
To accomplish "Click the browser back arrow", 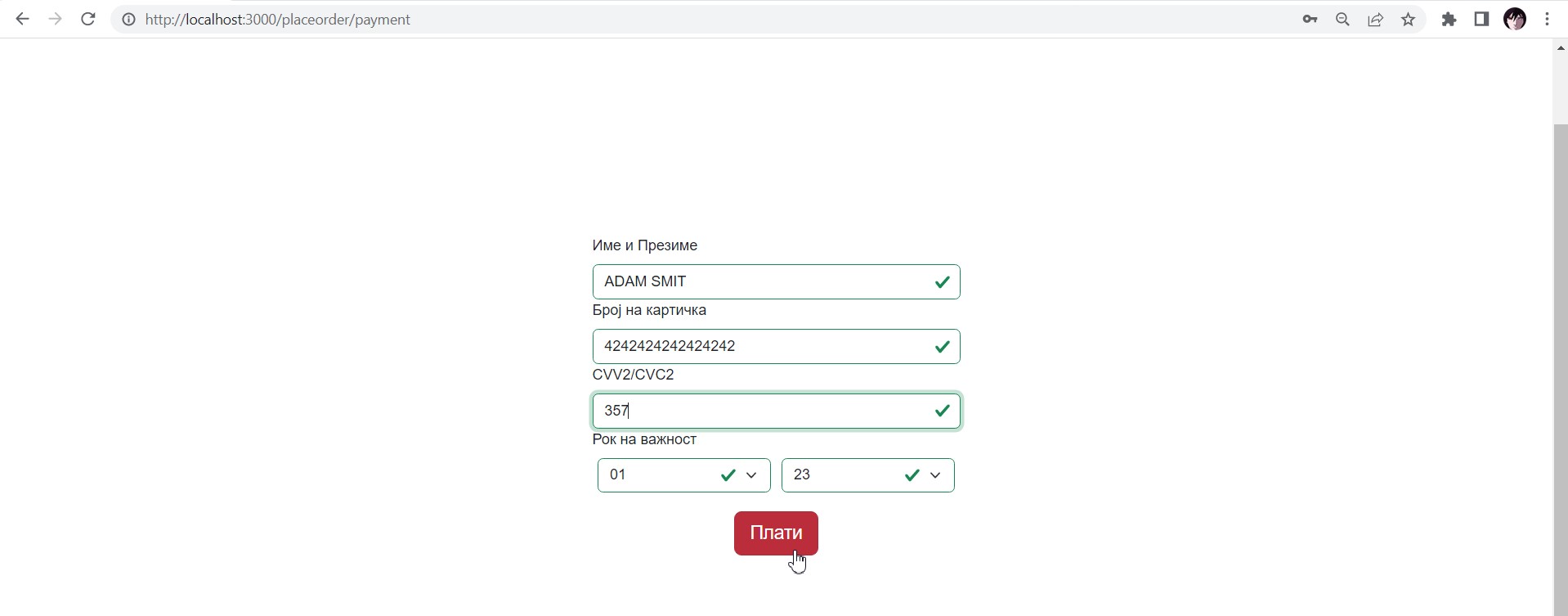I will pyautogui.click(x=22, y=19).
